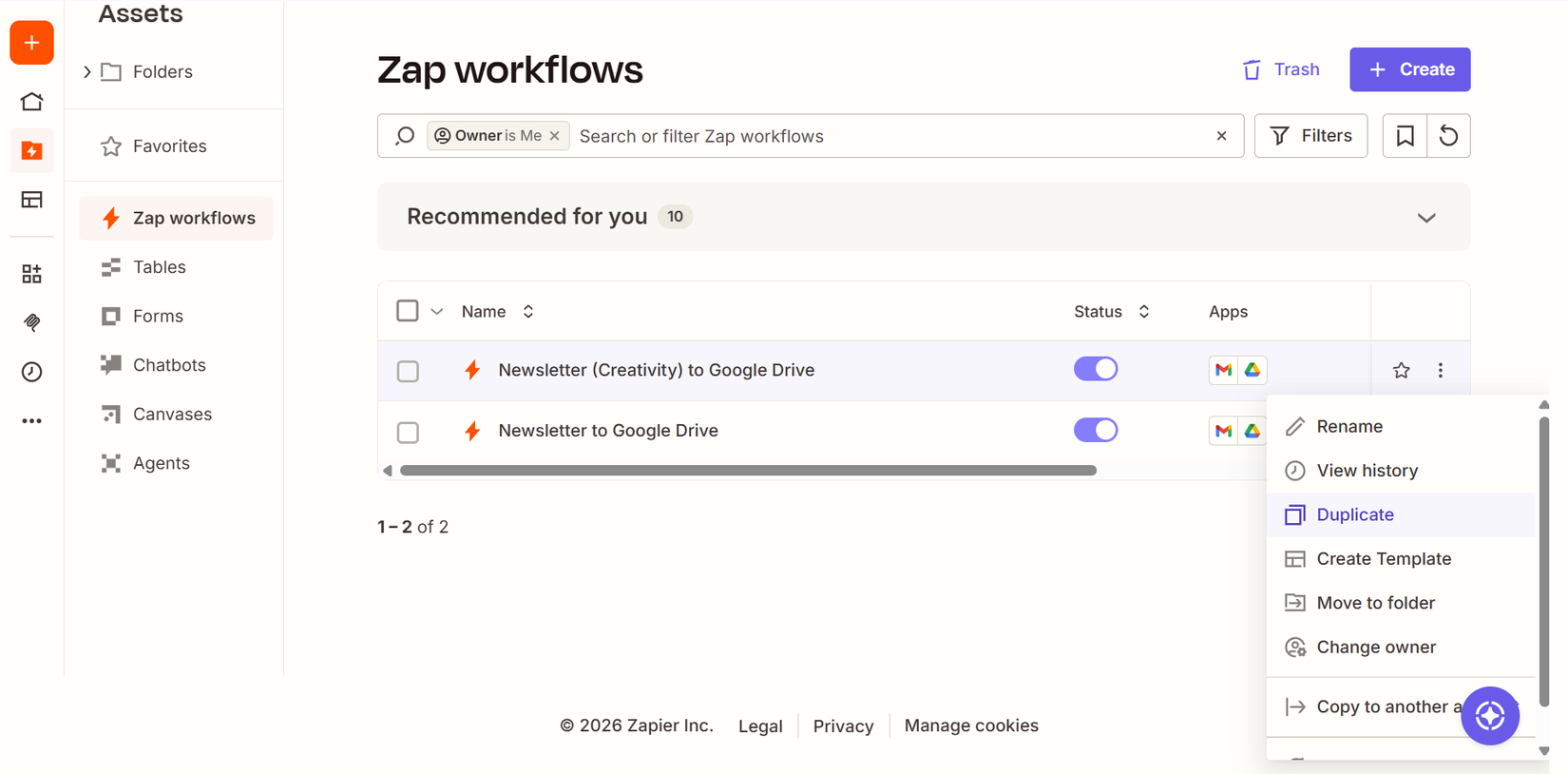Open the Filters button

[x=1310, y=136]
